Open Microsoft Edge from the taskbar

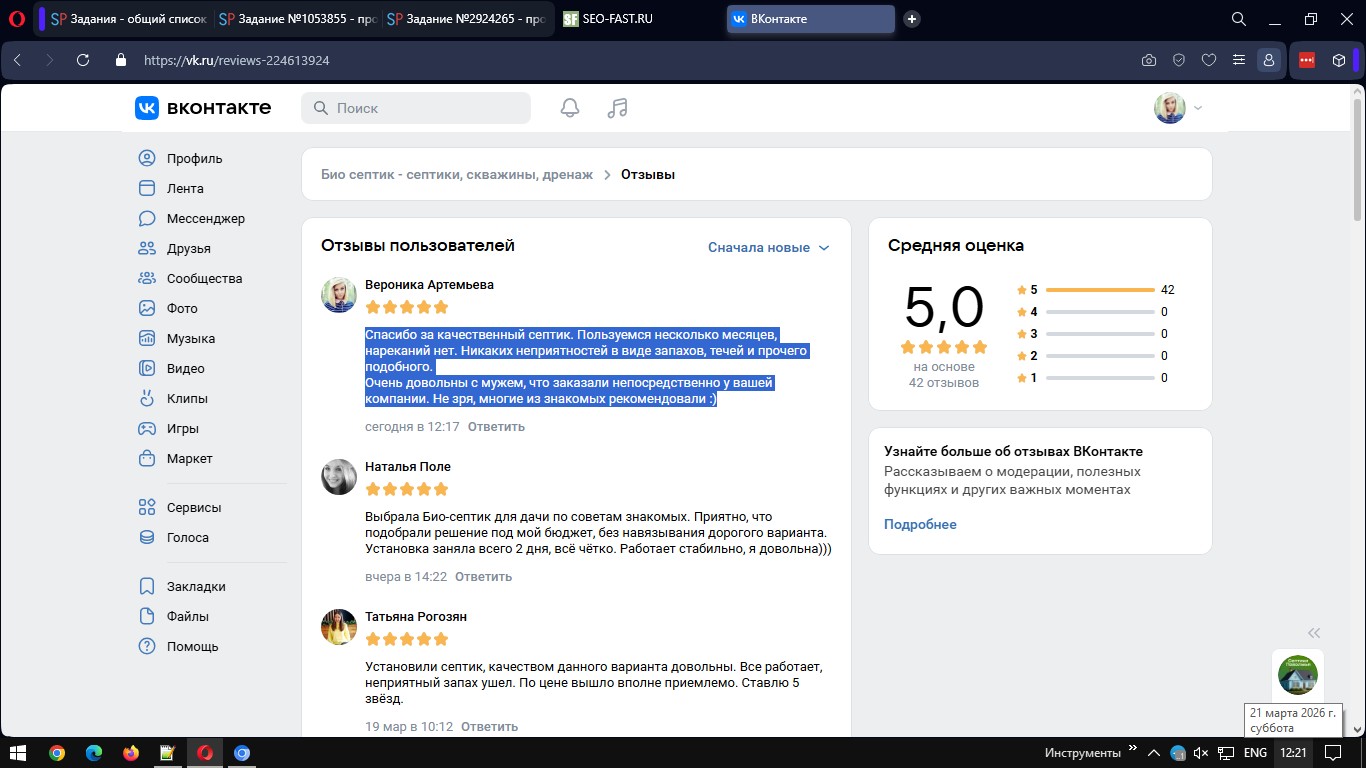[x=94, y=752]
